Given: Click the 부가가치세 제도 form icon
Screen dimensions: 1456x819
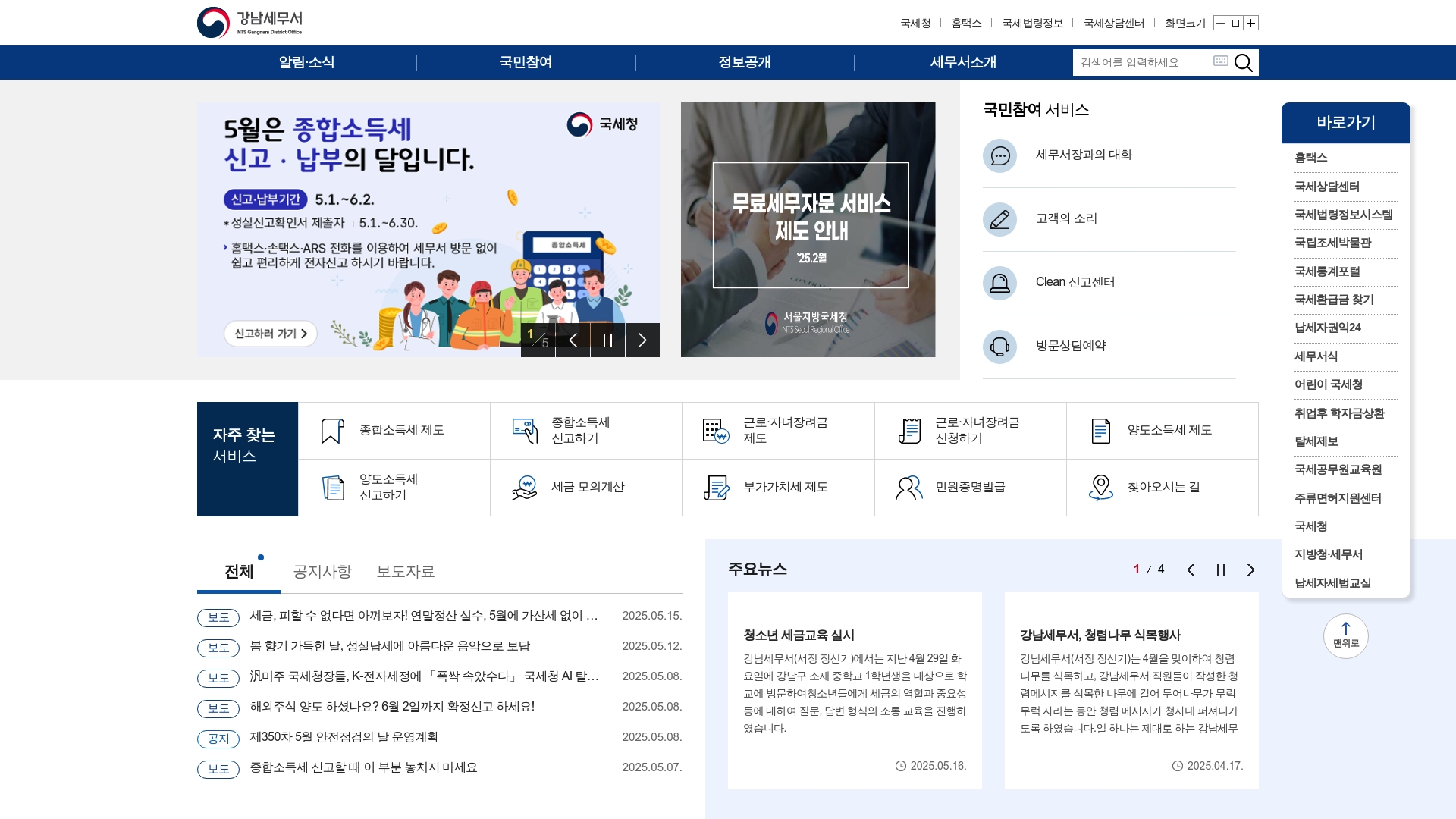Looking at the screenshot, I should [716, 487].
